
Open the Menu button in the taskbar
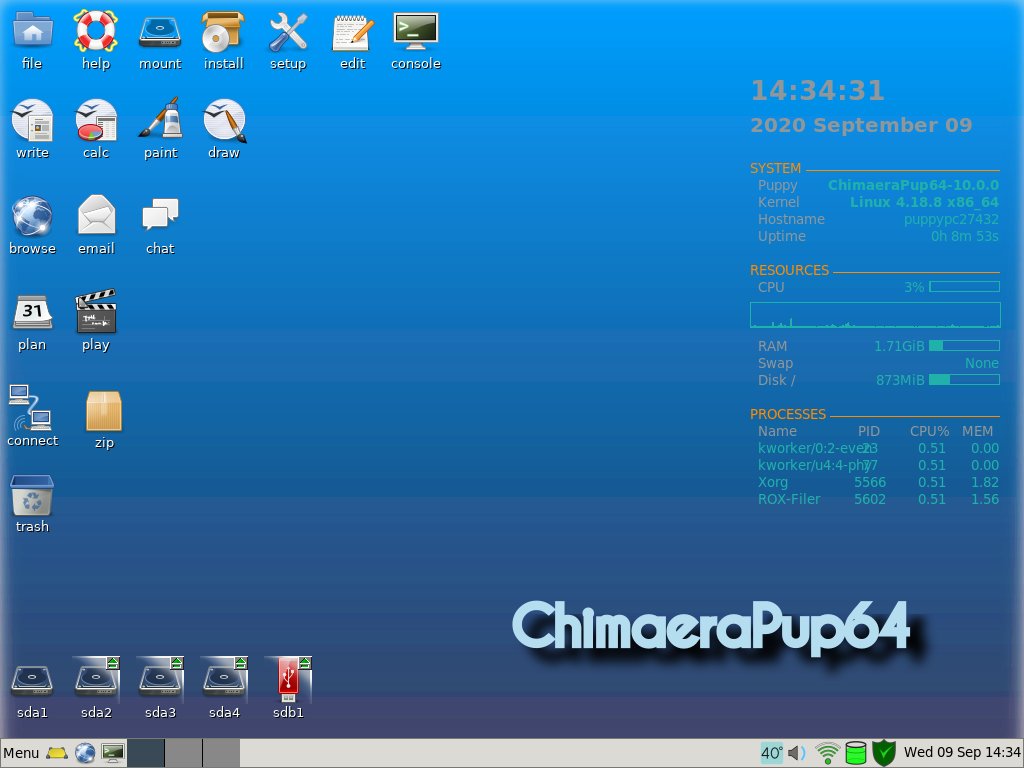(22, 753)
